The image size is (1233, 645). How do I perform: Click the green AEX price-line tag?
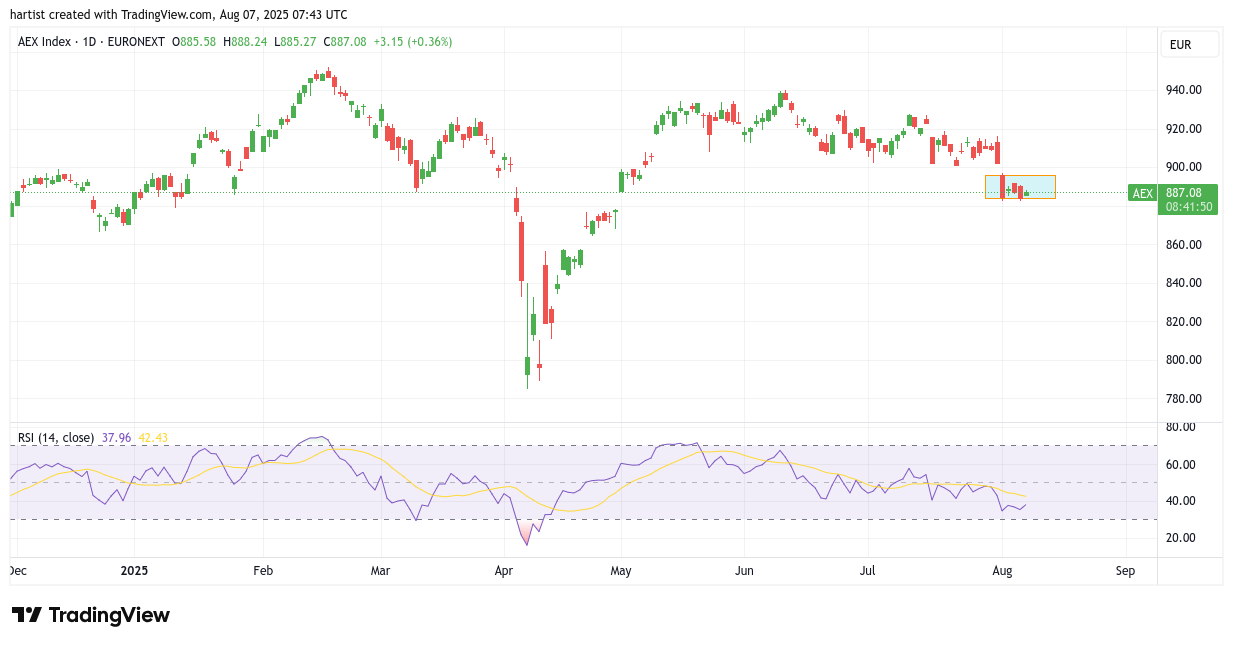[x=1142, y=193]
